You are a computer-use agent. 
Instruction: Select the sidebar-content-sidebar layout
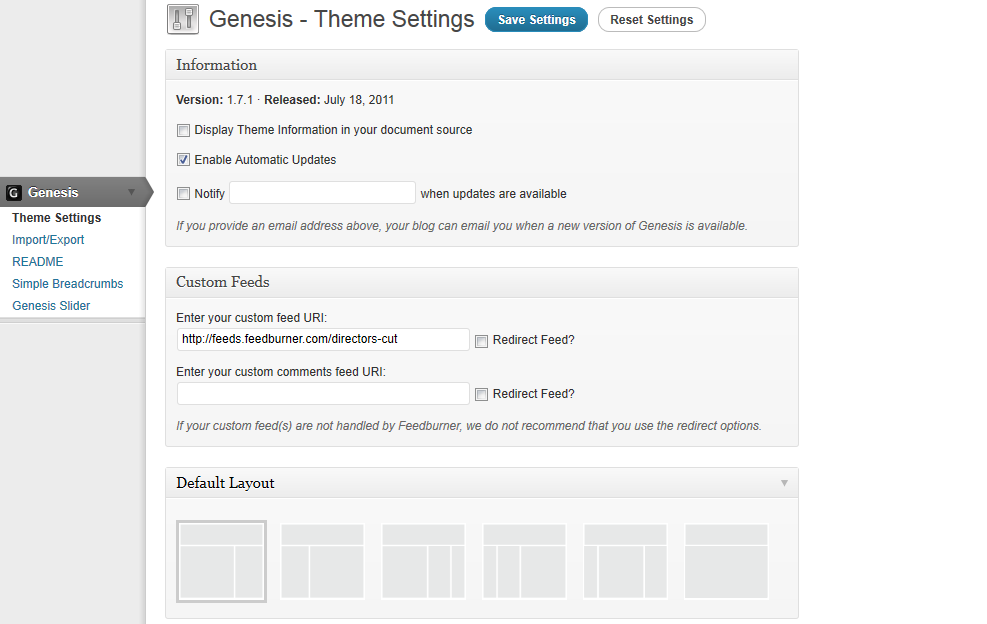point(625,560)
